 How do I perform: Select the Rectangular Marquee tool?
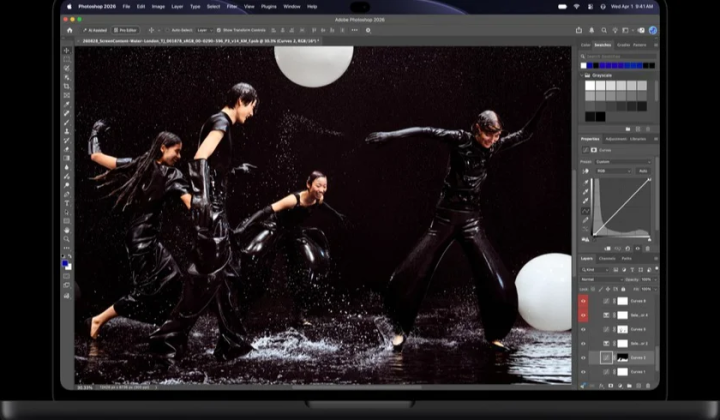67,59
